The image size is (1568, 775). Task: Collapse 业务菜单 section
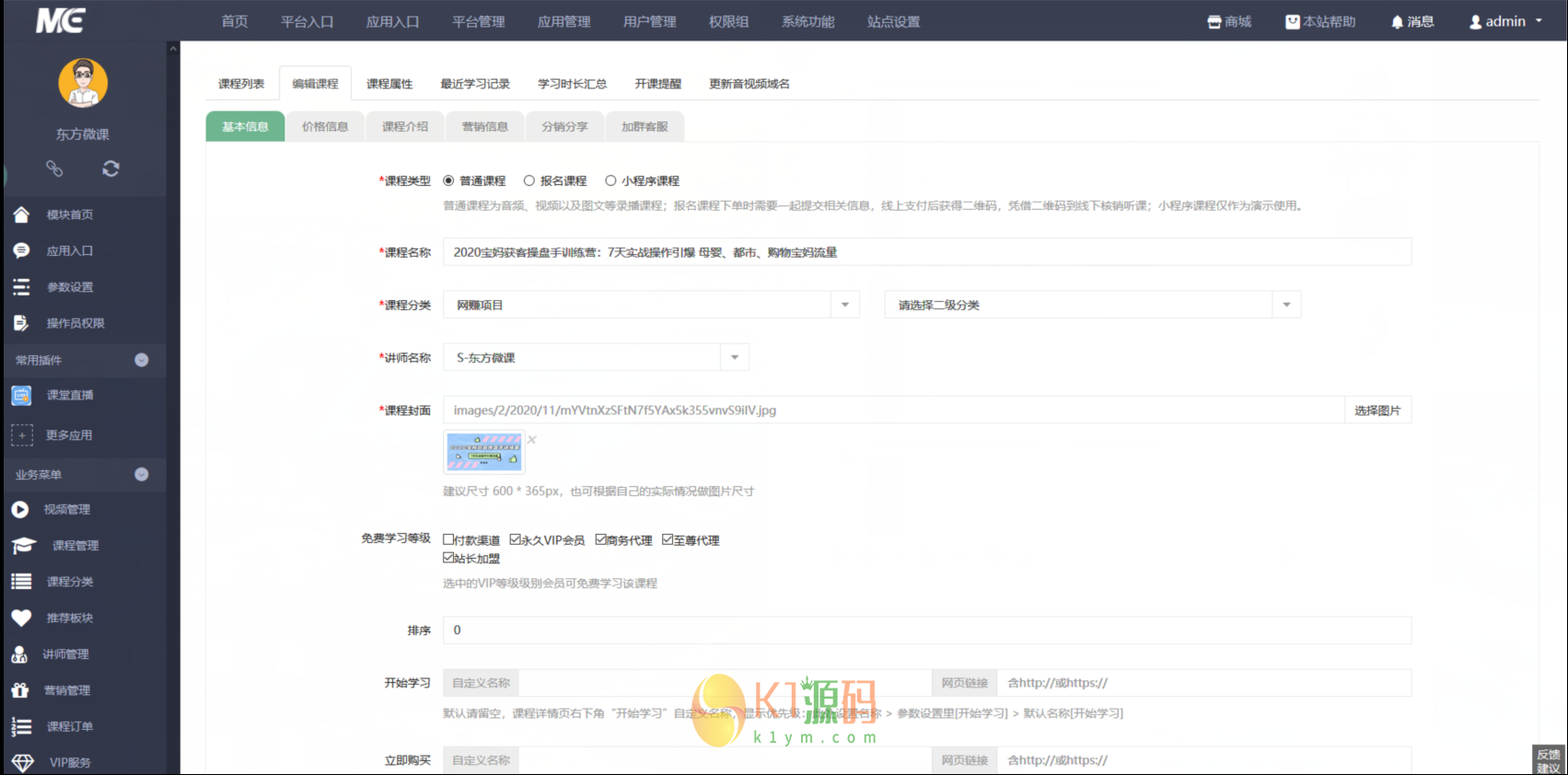point(142,474)
